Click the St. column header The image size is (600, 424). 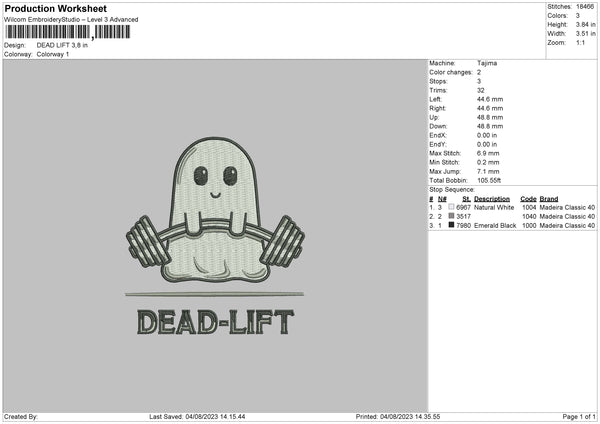pyautogui.click(x=465, y=198)
